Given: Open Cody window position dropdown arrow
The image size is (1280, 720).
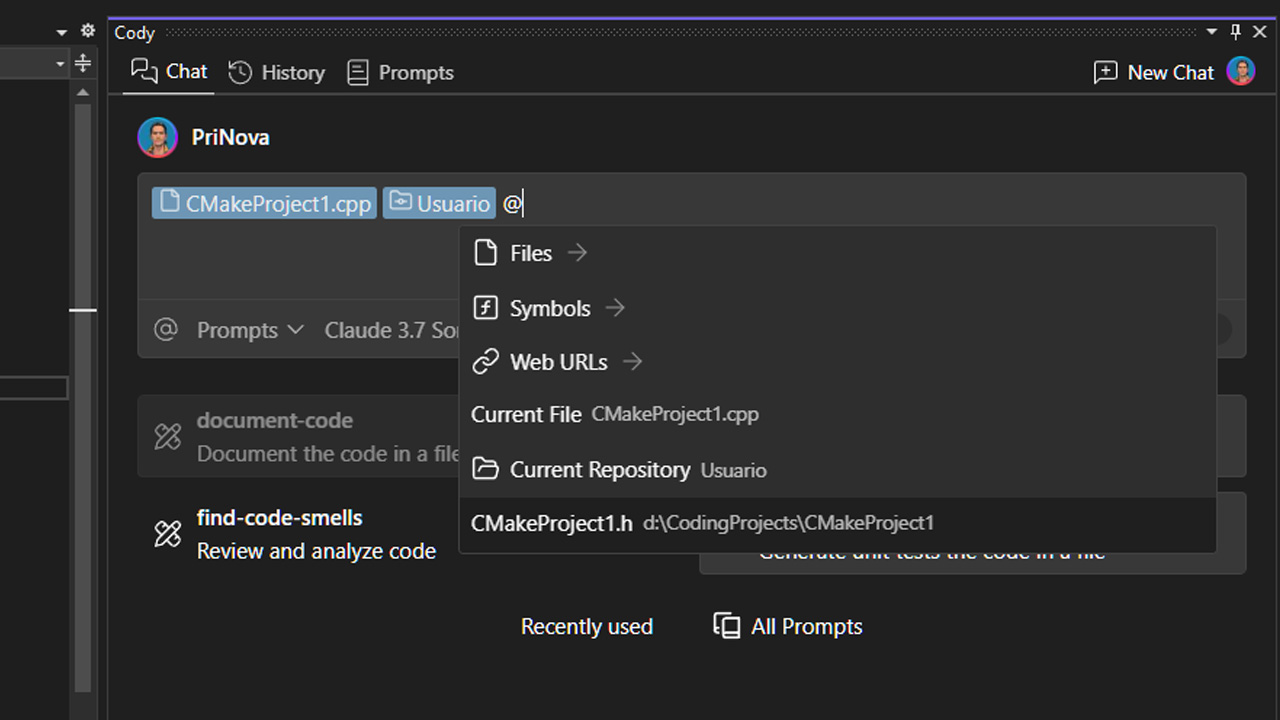Looking at the screenshot, I should coord(1211,32).
